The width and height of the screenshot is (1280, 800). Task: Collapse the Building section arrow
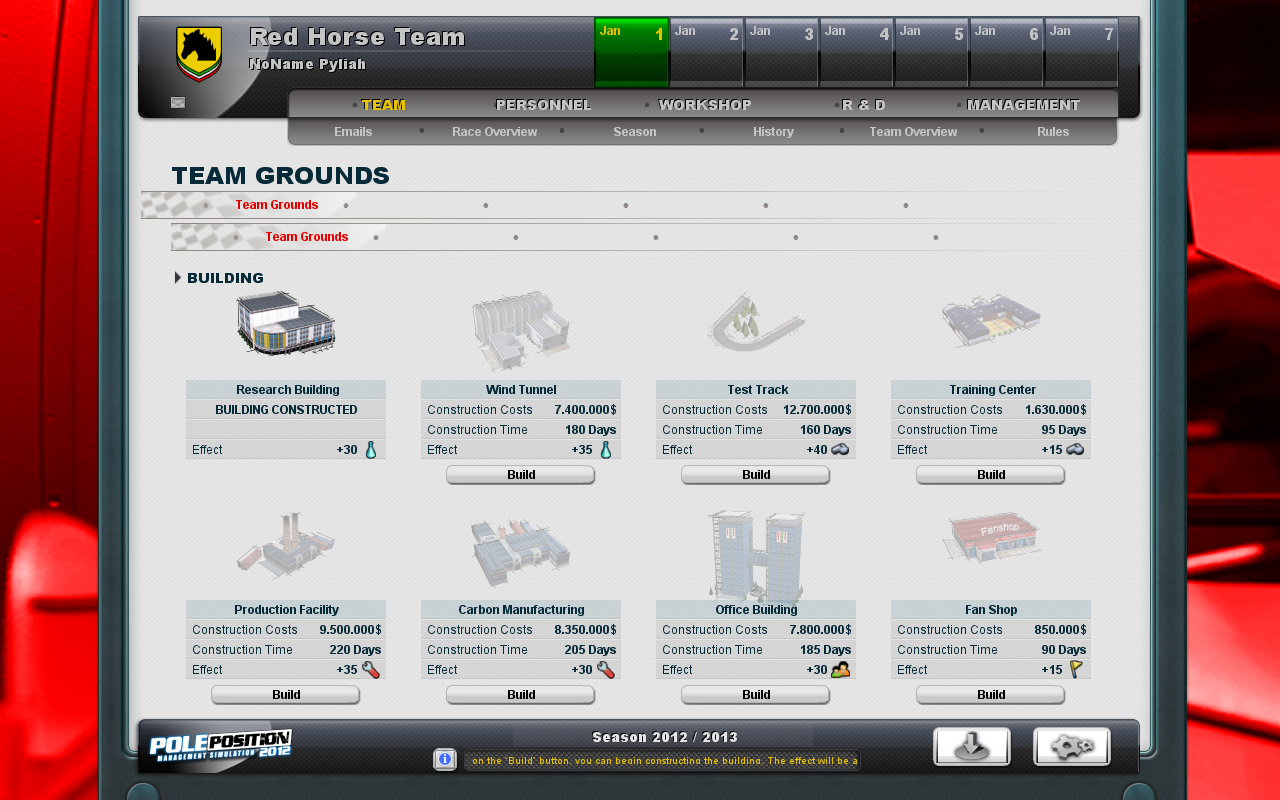click(178, 278)
